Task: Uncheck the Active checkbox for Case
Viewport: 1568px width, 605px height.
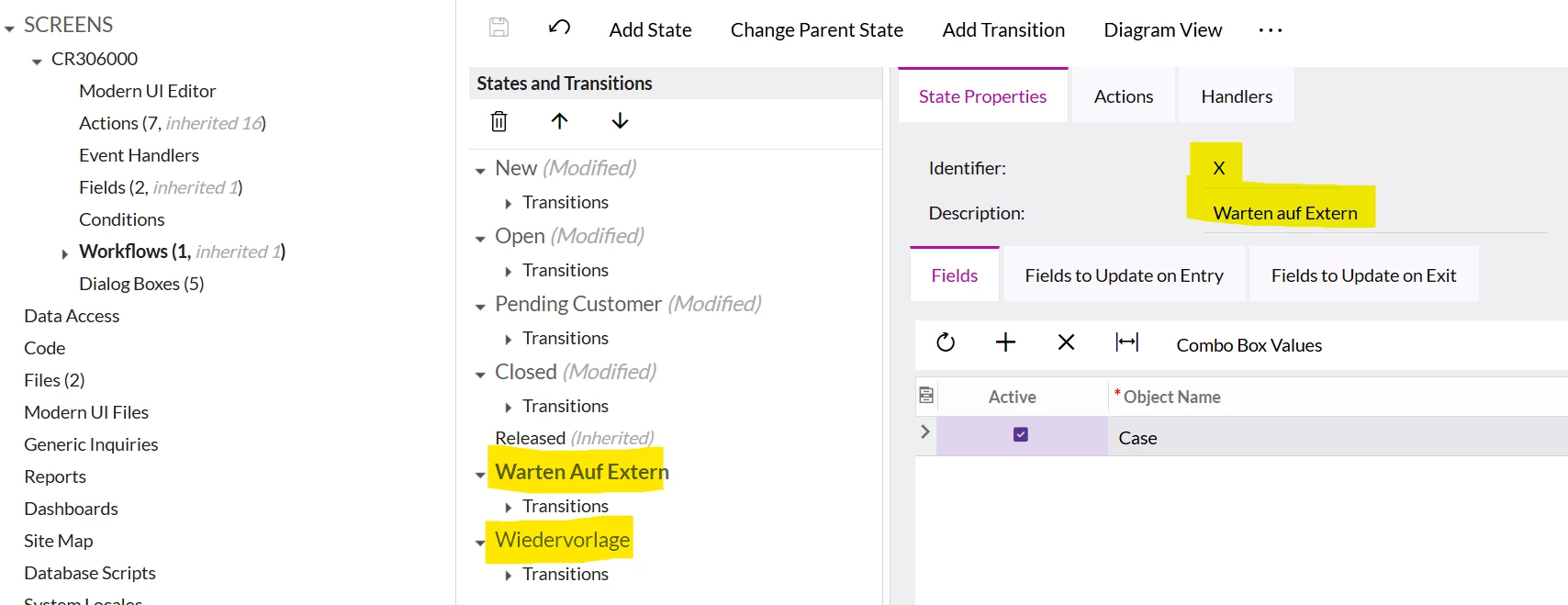Action: coord(1021,434)
